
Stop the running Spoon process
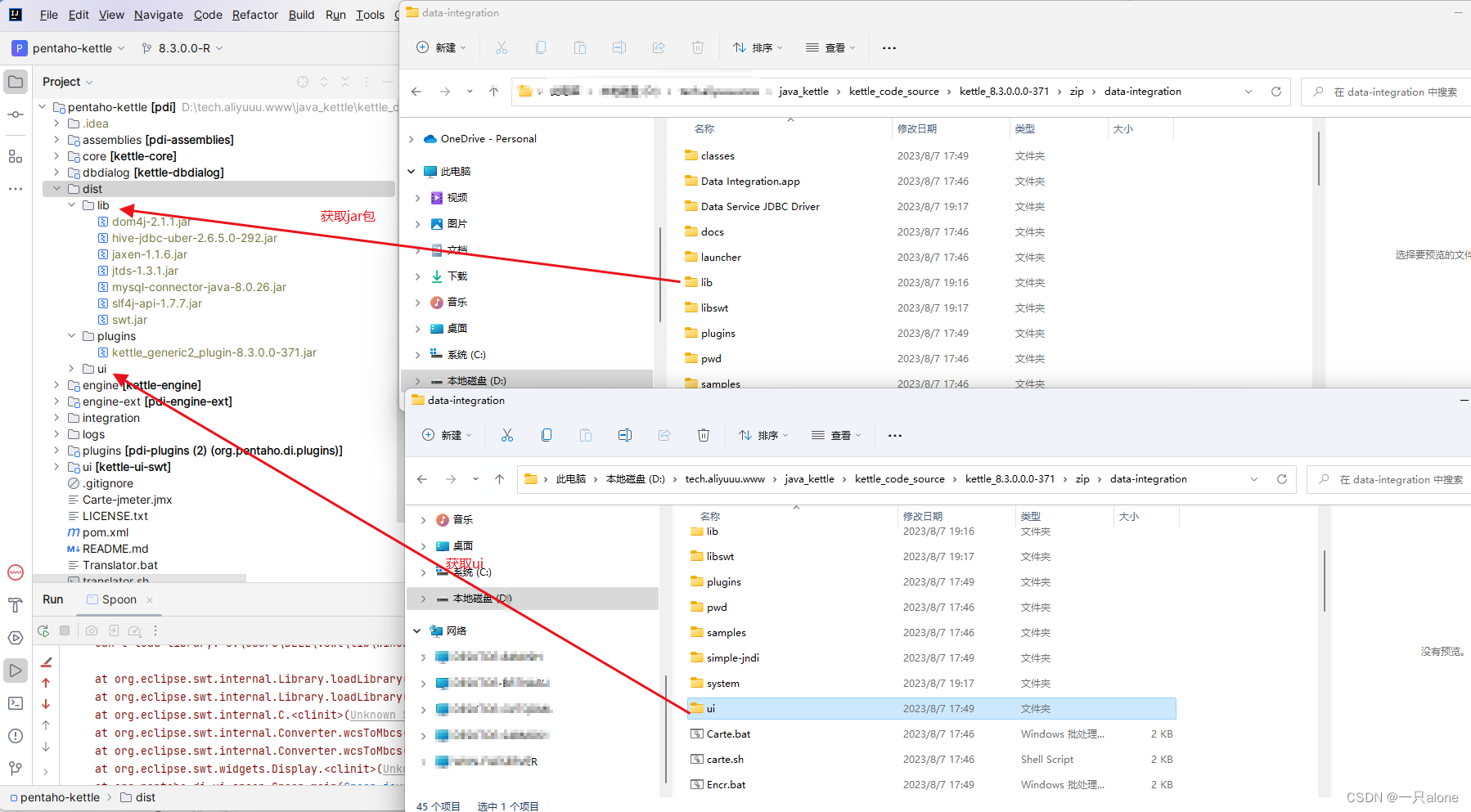(65, 630)
